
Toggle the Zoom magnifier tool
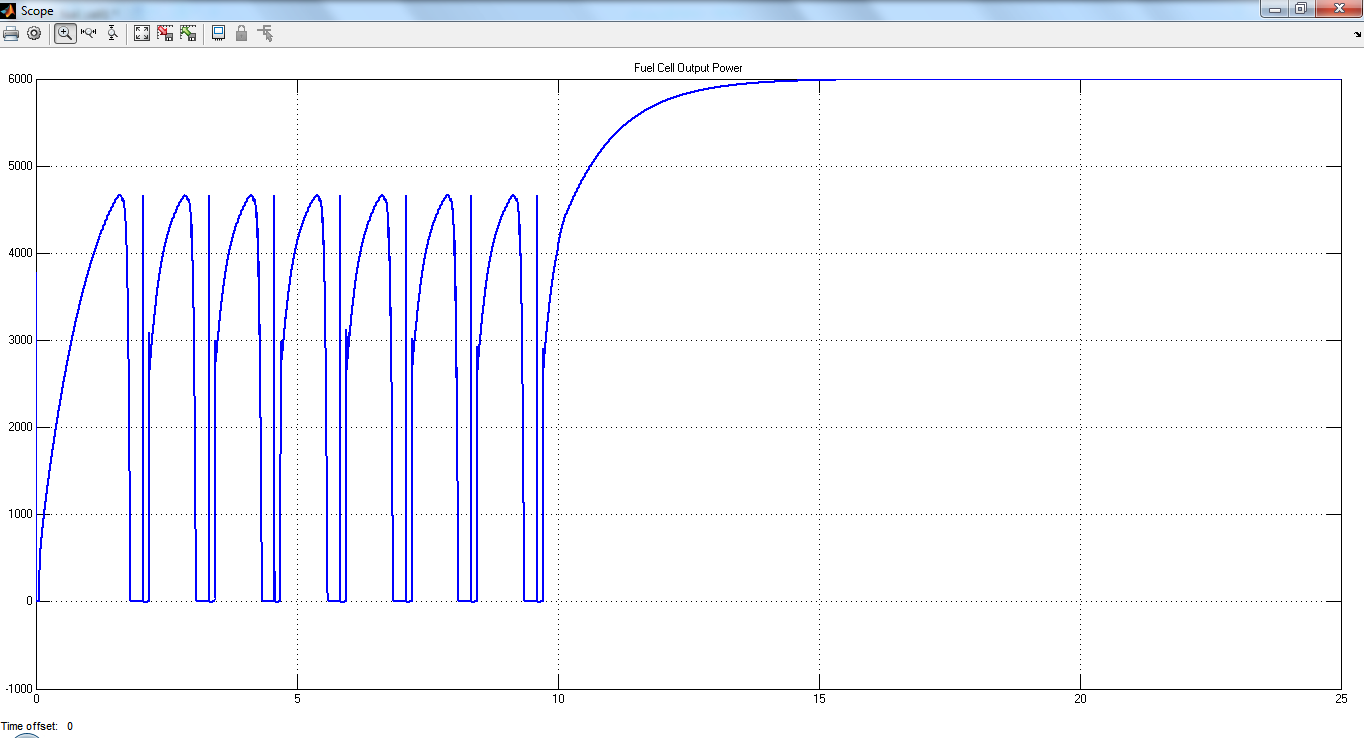pyautogui.click(x=65, y=33)
